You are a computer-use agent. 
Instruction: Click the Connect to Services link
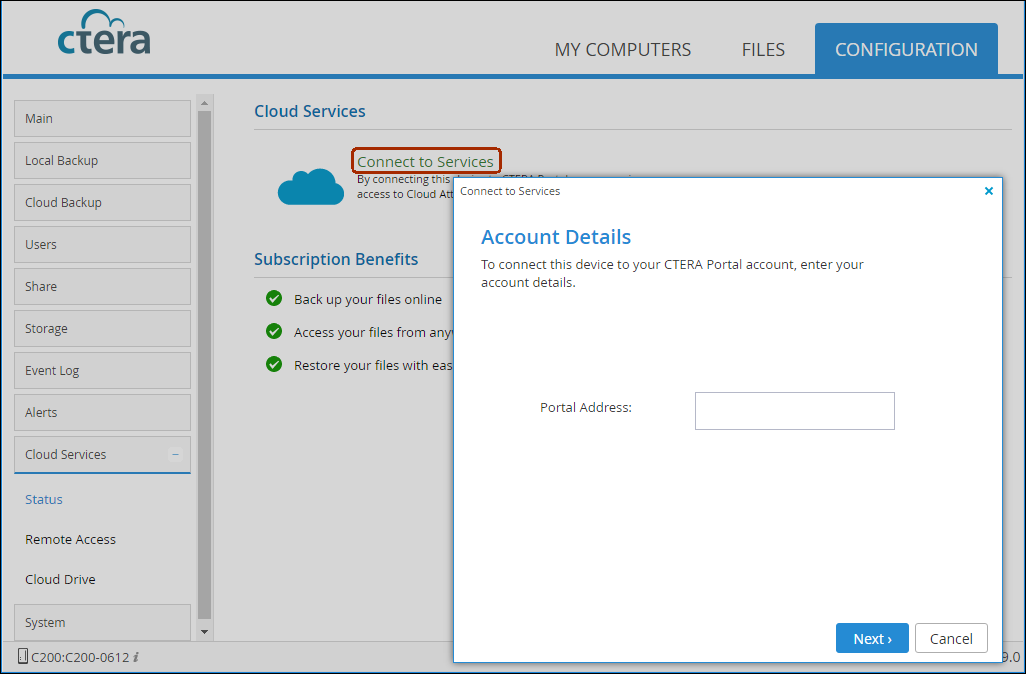point(425,162)
